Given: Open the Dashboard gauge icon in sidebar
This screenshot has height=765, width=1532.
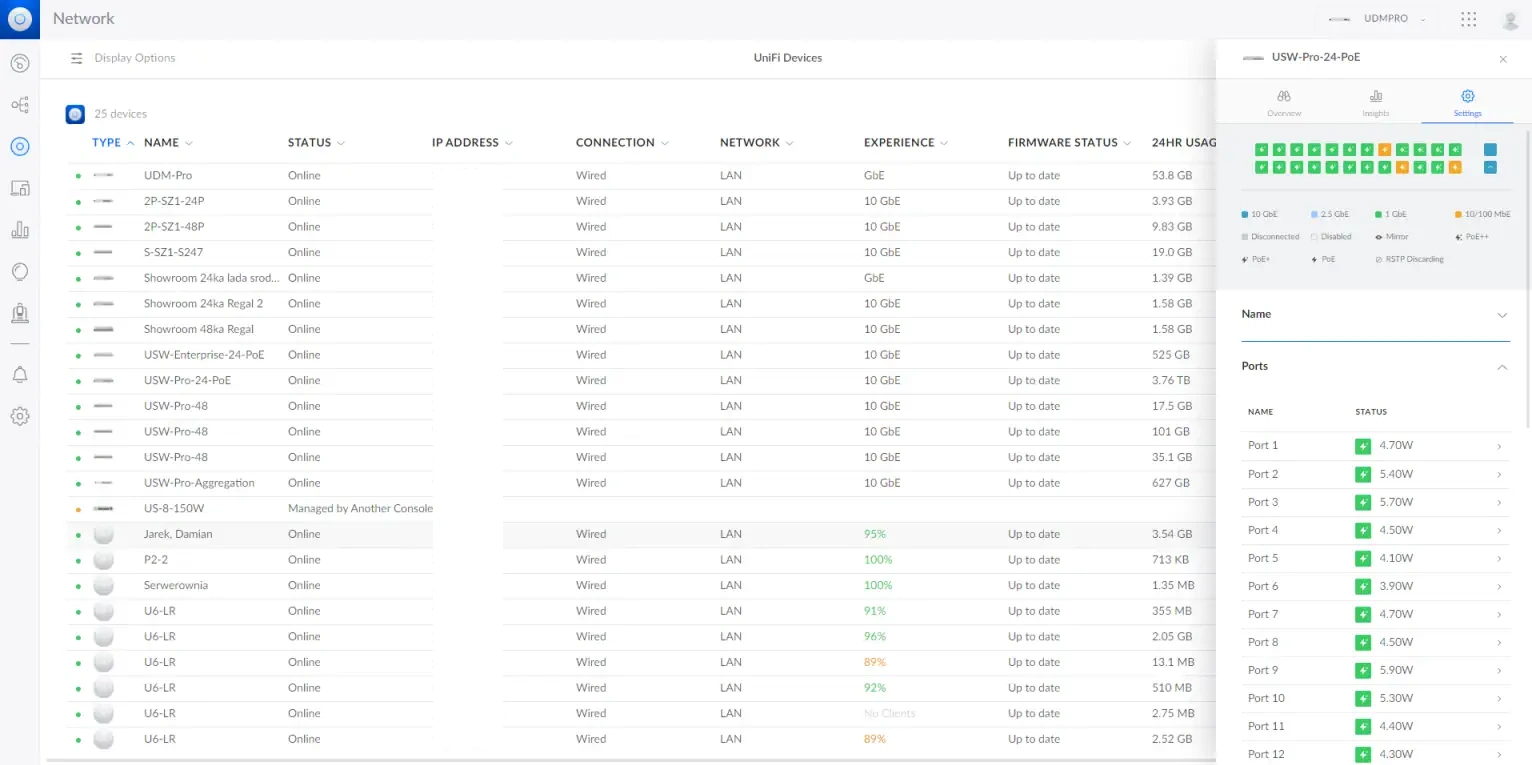Looking at the screenshot, I should tap(20, 64).
